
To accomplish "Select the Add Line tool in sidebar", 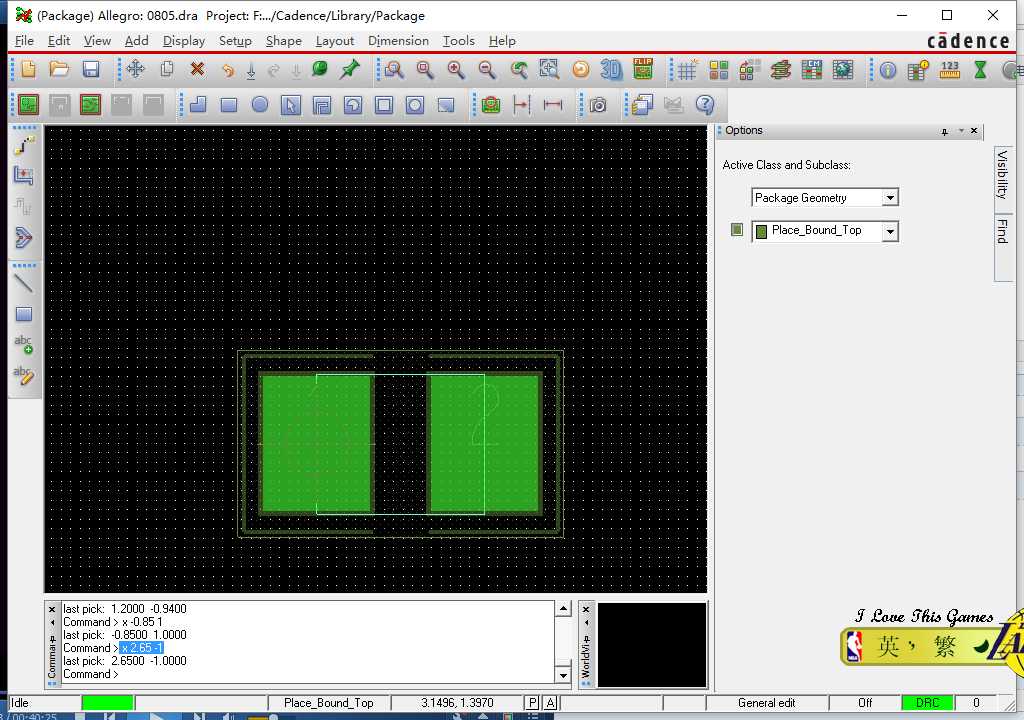I will click(24, 283).
